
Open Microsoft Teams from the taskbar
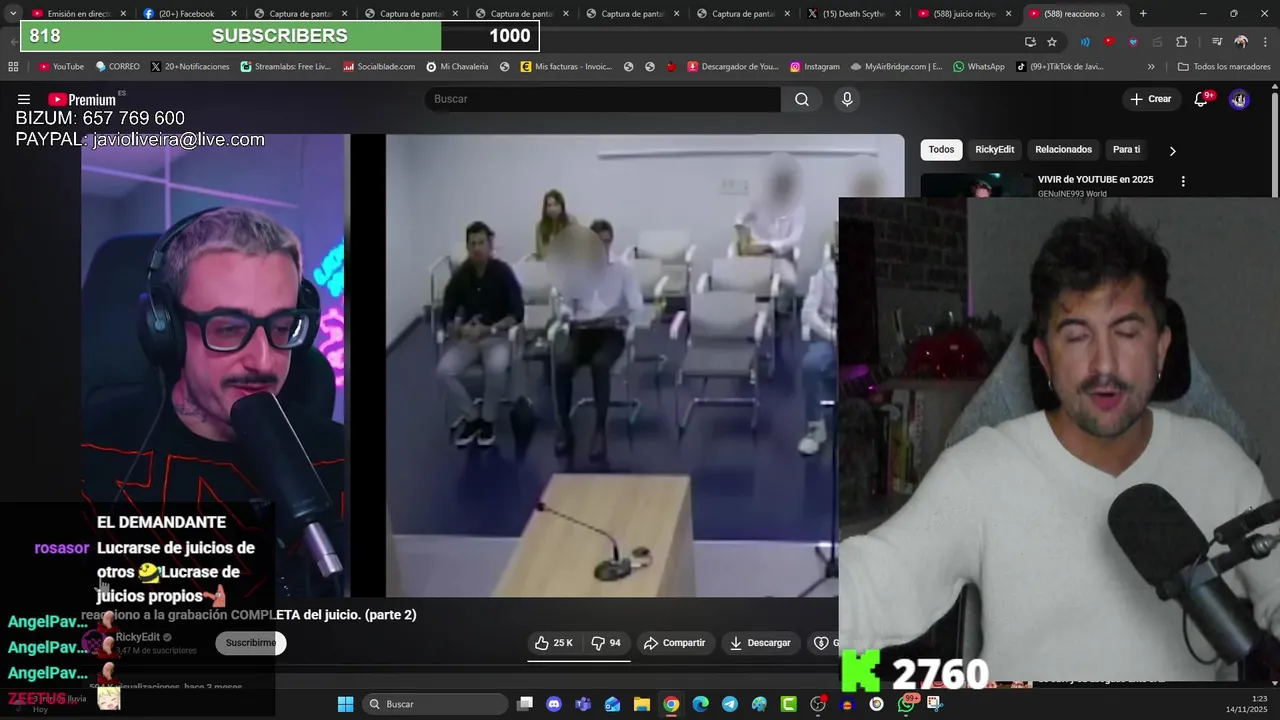coord(583,704)
